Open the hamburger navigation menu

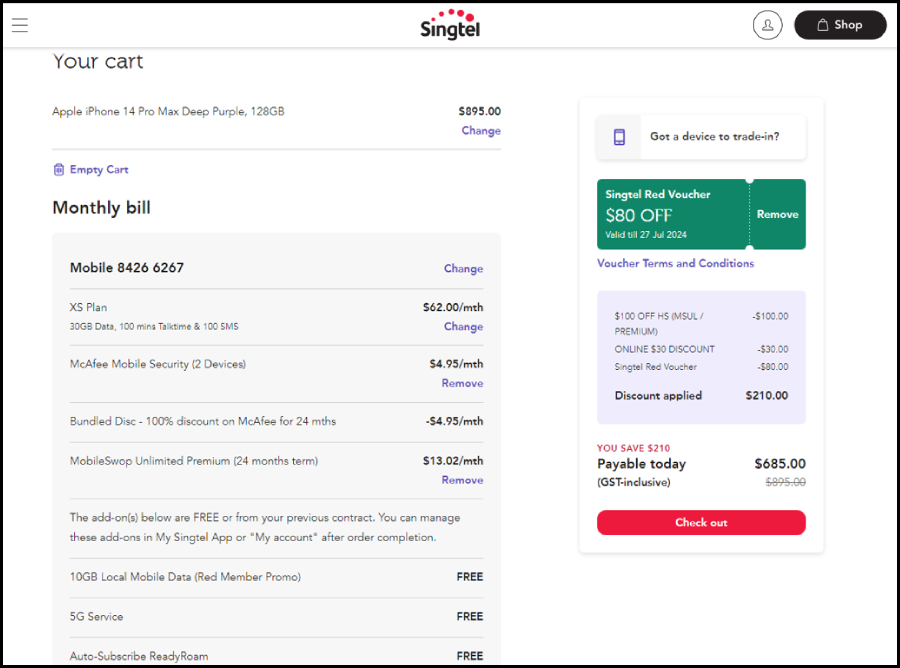(20, 25)
